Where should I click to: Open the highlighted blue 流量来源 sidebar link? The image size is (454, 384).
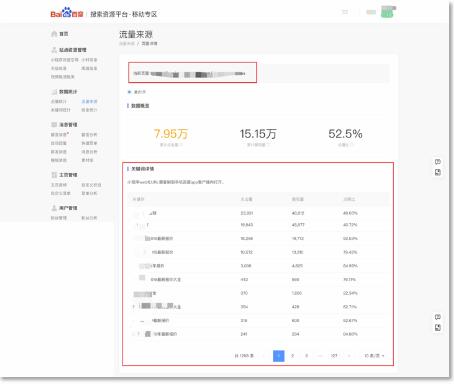[x=89, y=101]
